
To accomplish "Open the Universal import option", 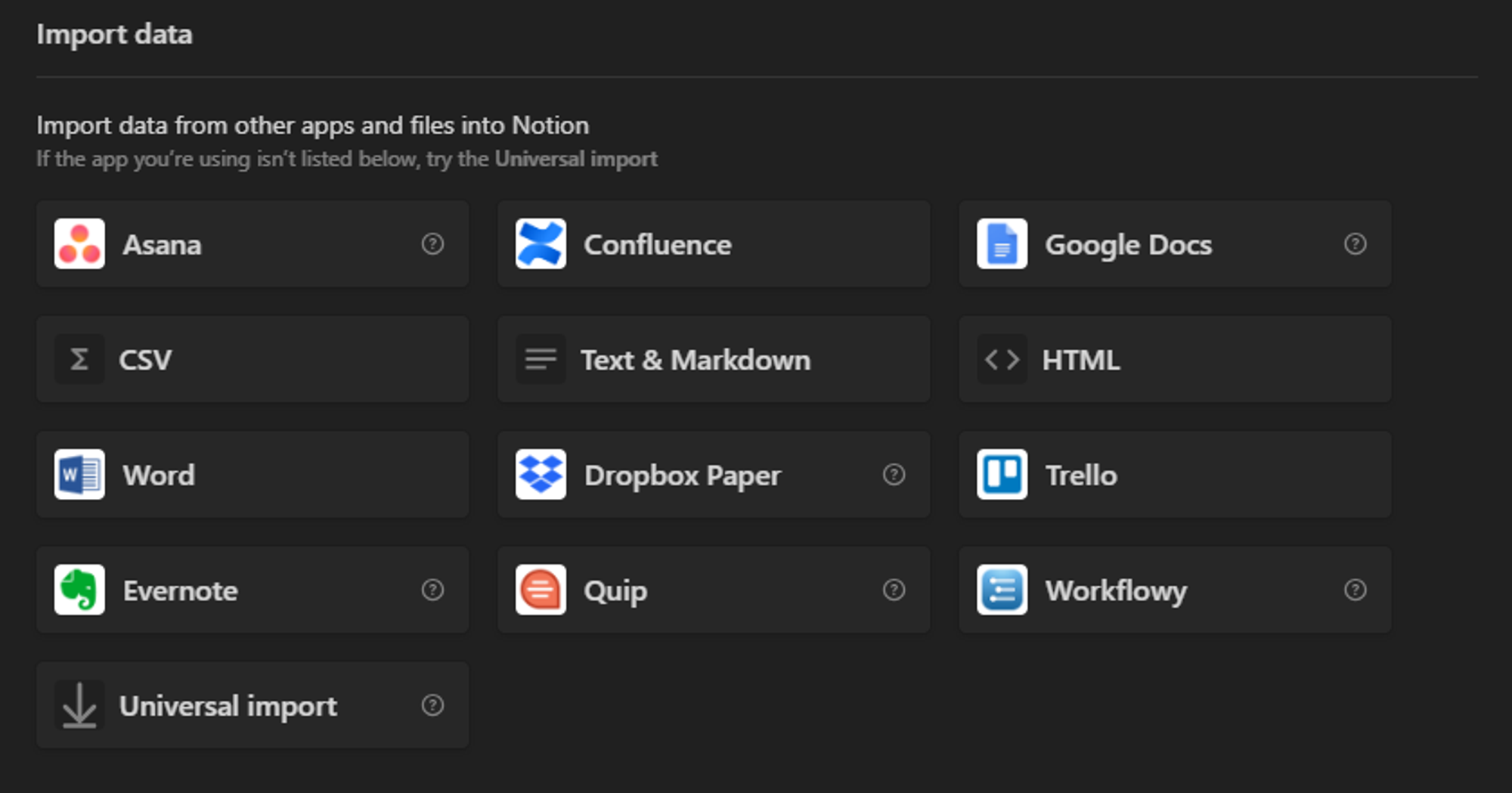I will (x=253, y=705).
